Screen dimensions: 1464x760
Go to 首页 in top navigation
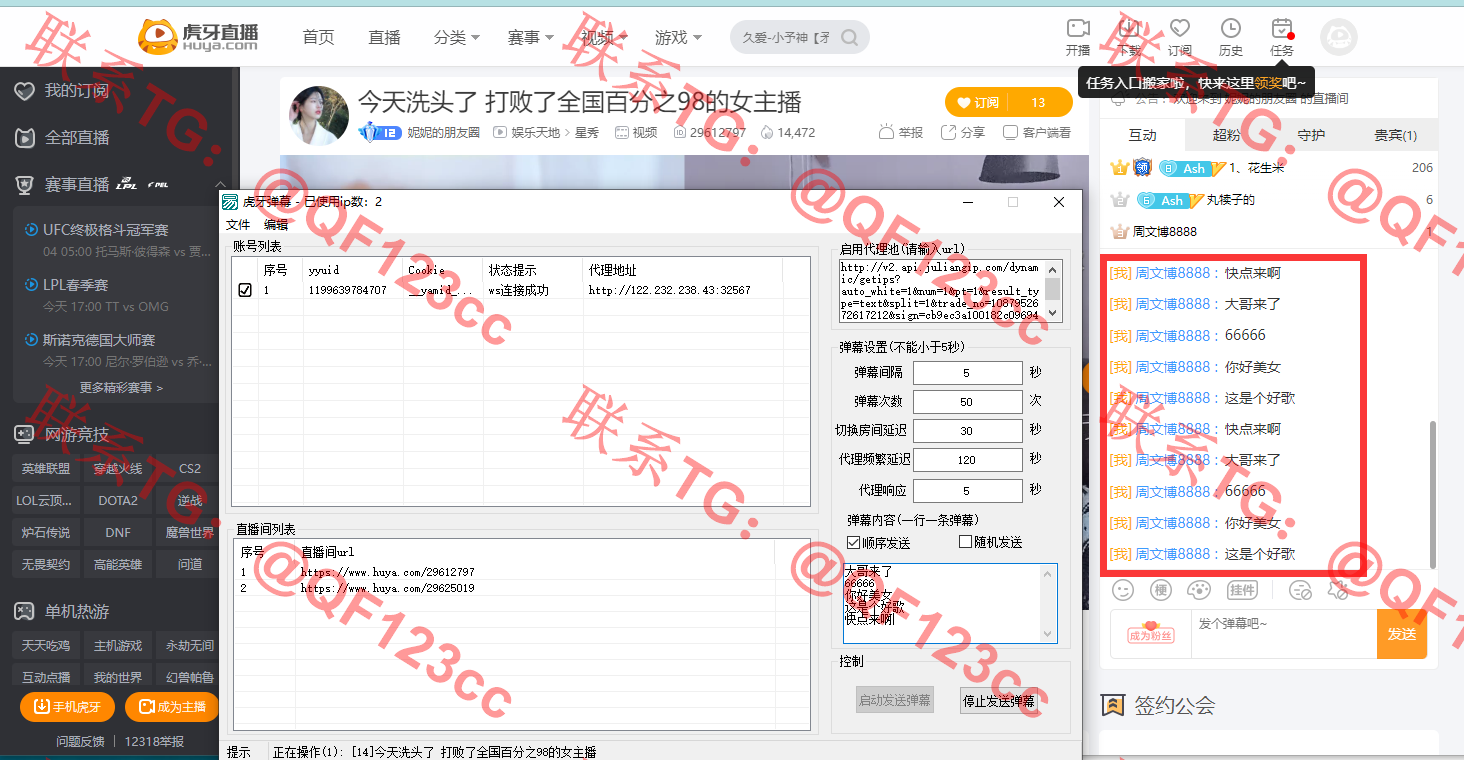tap(318, 37)
